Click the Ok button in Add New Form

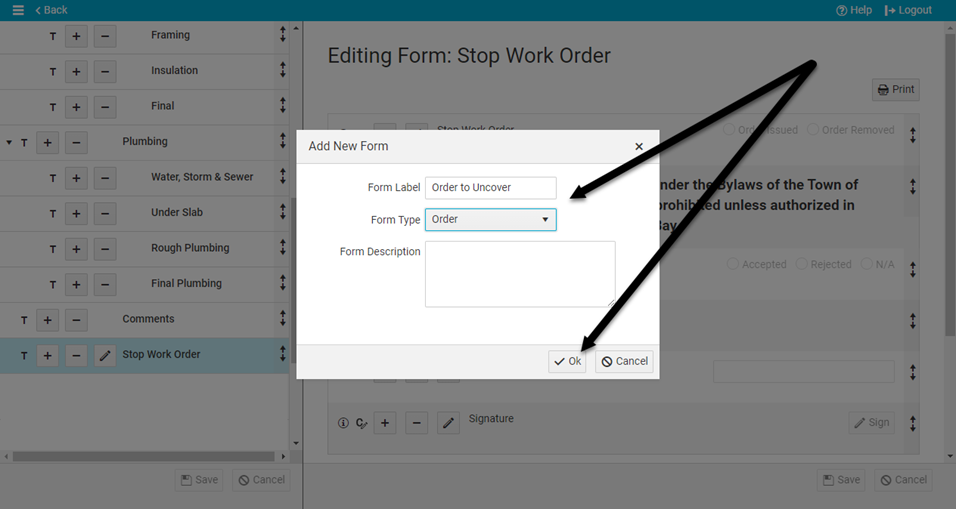pyautogui.click(x=567, y=361)
